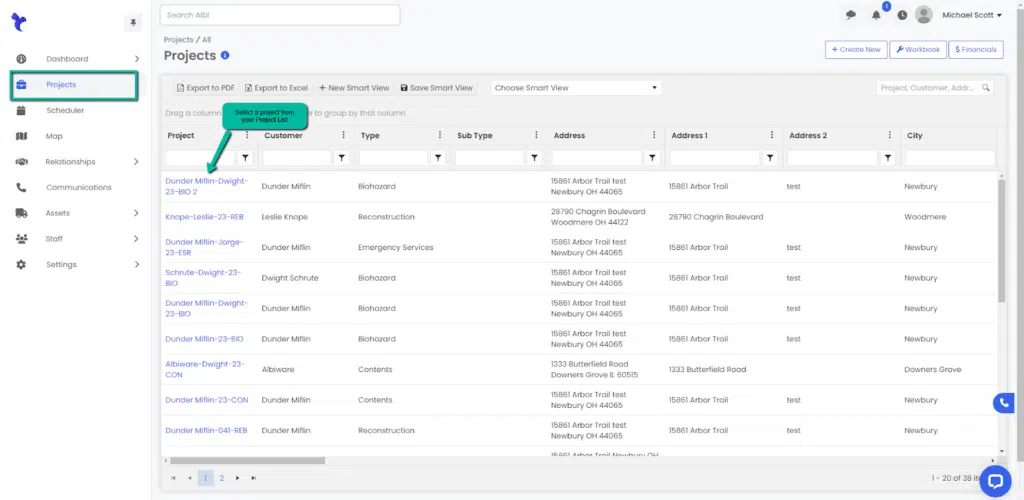
Task: Open the chat messages icon in header
Action: 851,15
